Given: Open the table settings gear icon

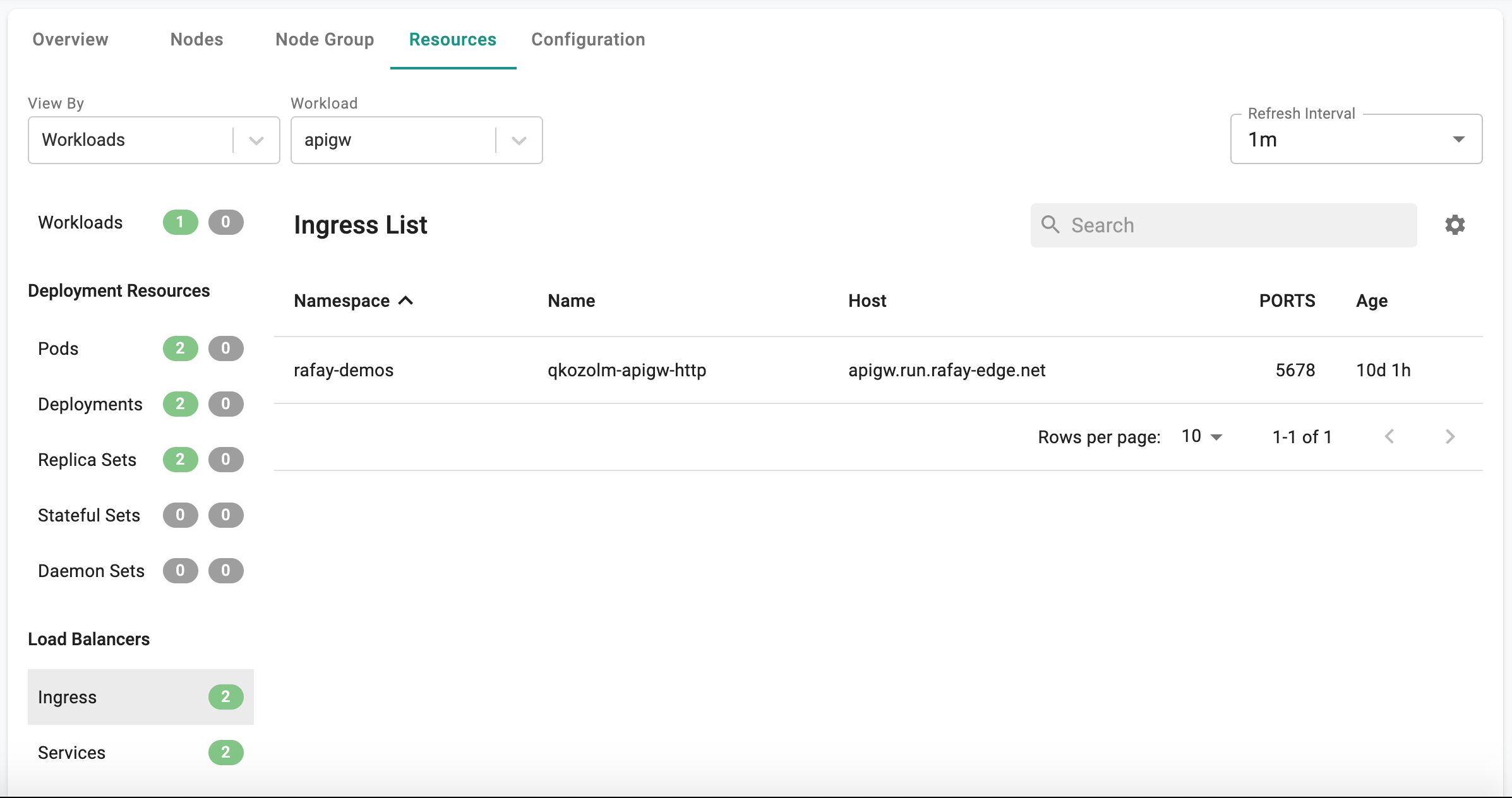Looking at the screenshot, I should (1455, 225).
